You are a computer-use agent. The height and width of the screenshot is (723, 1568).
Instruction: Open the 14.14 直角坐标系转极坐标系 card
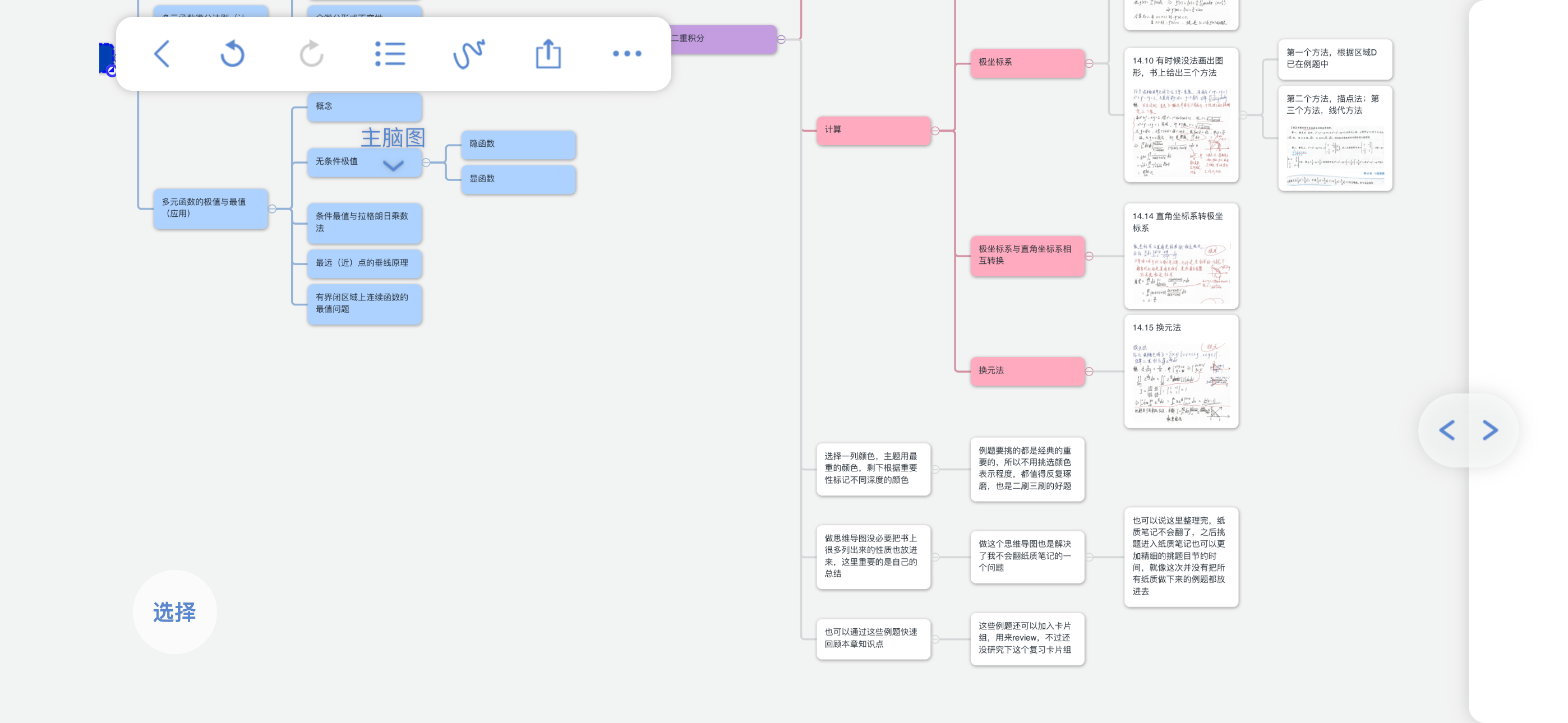click(1182, 256)
